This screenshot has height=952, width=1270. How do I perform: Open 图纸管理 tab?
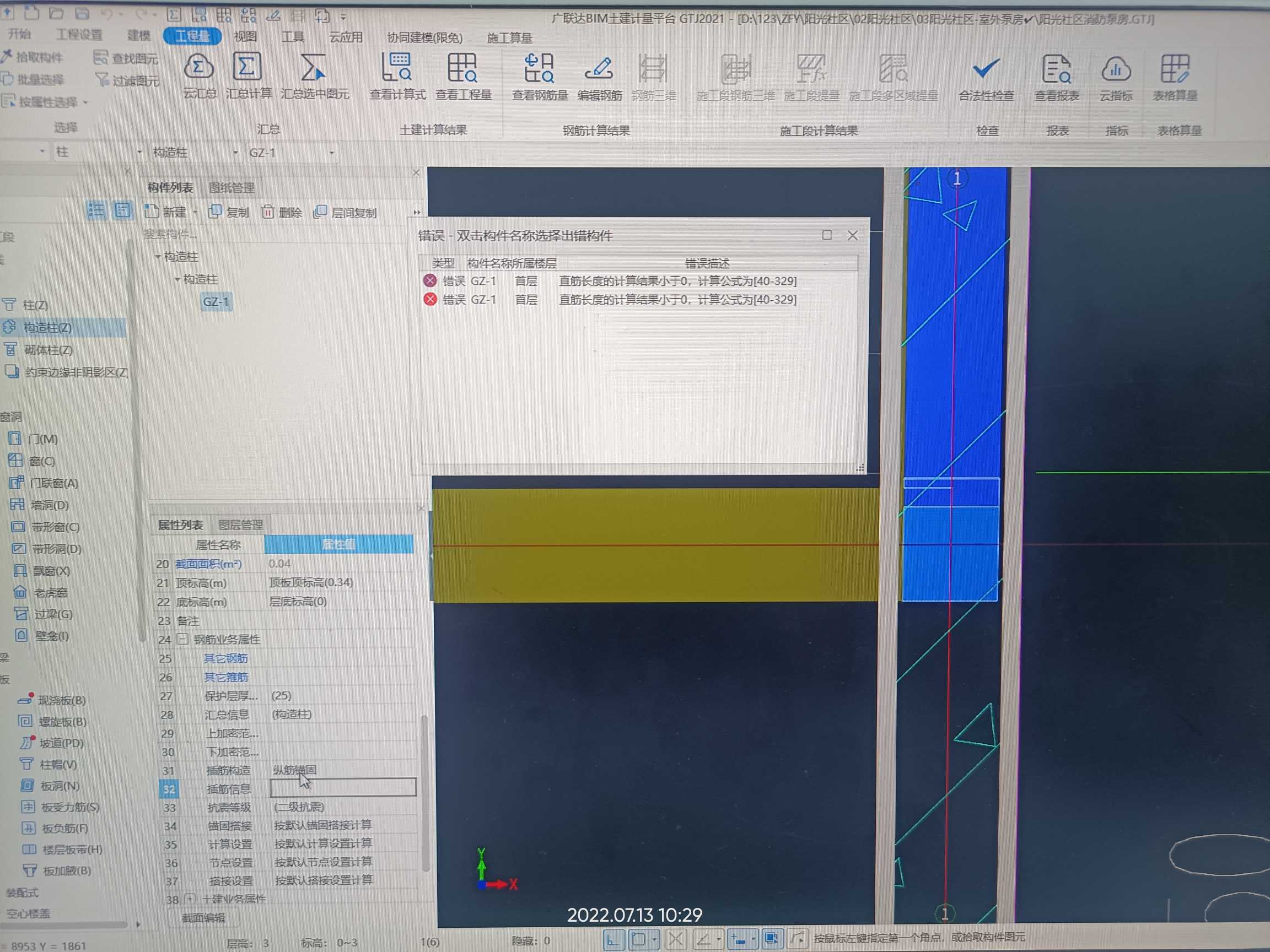coord(232,188)
